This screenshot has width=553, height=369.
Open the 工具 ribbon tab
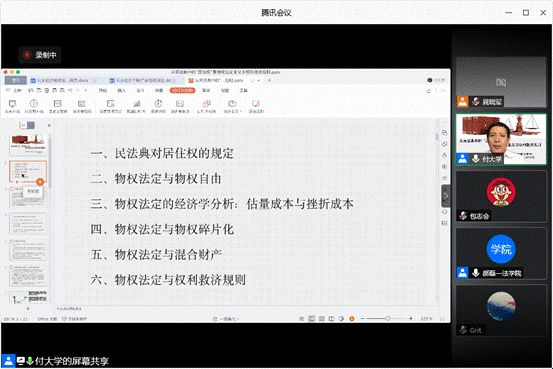tap(243, 91)
